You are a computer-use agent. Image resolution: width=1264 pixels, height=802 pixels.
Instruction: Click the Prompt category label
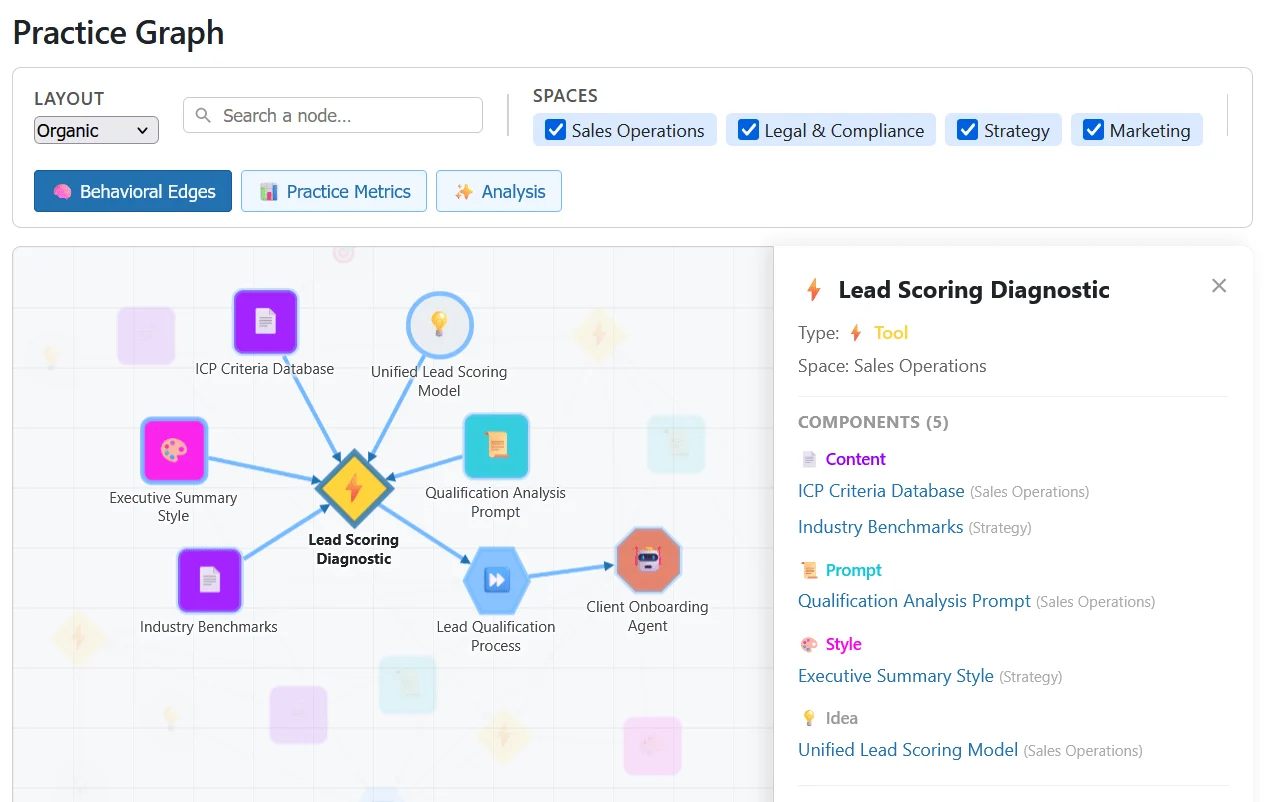coord(853,570)
